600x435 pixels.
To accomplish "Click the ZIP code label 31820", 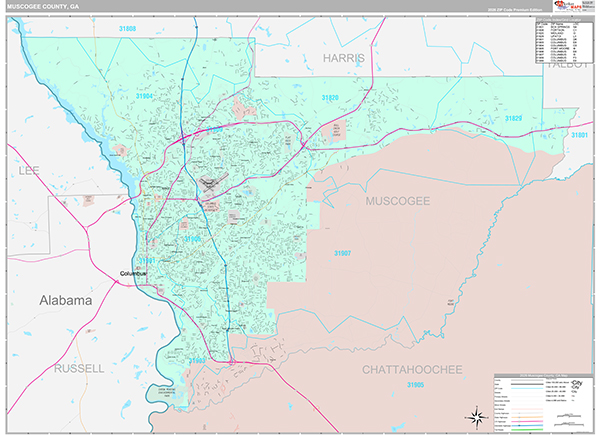I will coord(330,98).
